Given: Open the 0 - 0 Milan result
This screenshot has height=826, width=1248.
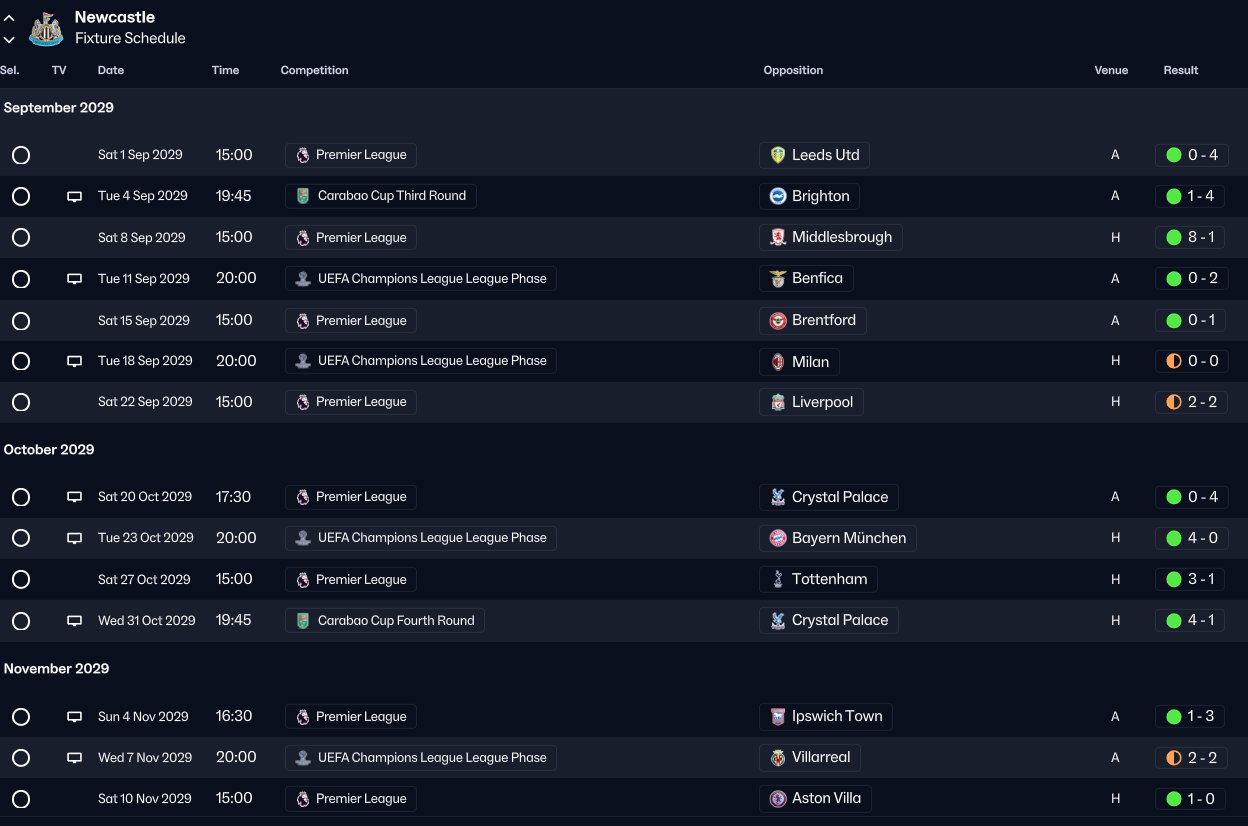Looking at the screenshot, I should pos(1192,361).
